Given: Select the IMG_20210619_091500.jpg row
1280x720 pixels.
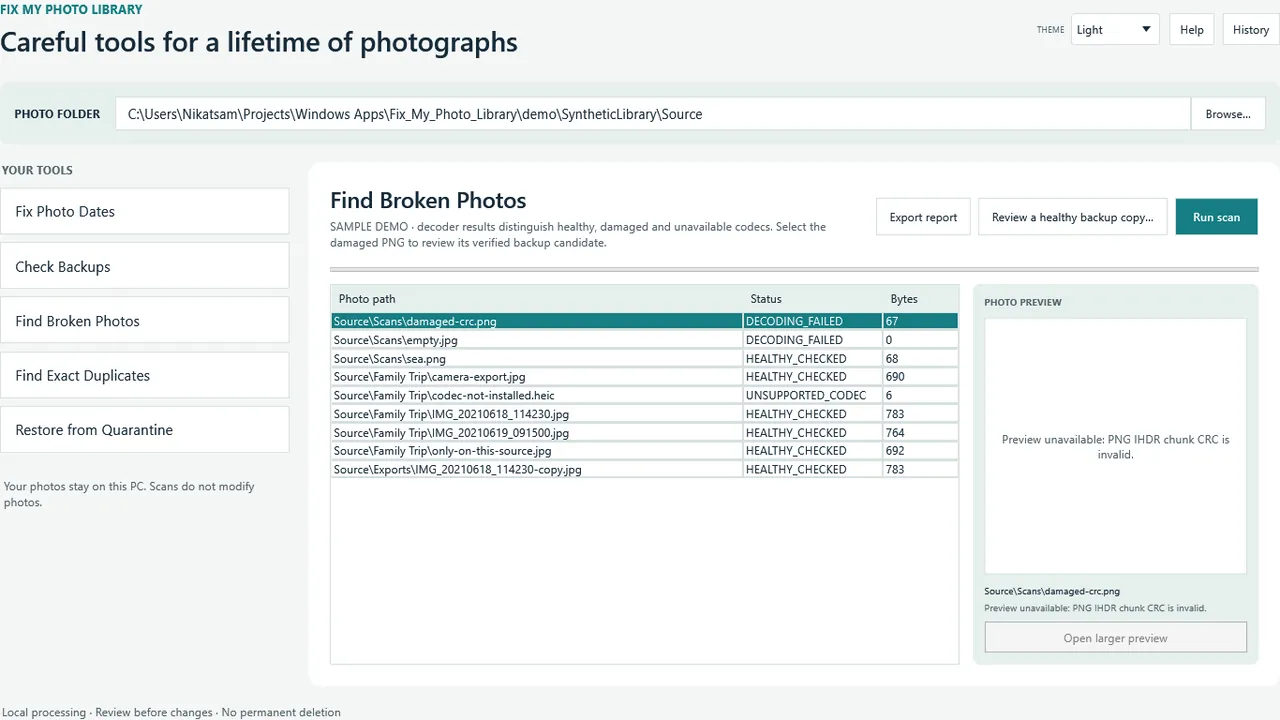Looking at the screenshot, I should [x=645, y=432].
